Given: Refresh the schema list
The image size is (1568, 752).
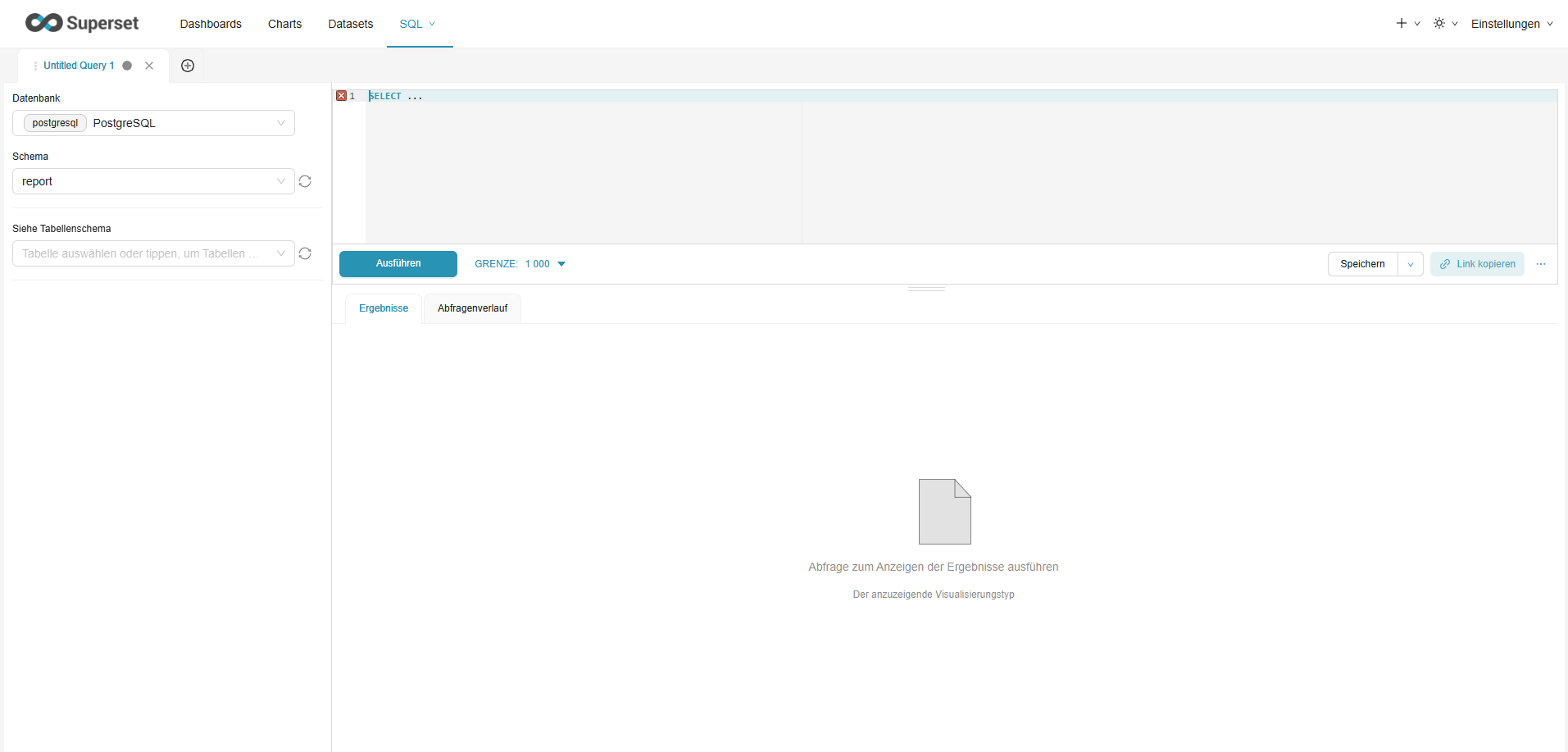Looking at the screenshot, I should (305, 181).
